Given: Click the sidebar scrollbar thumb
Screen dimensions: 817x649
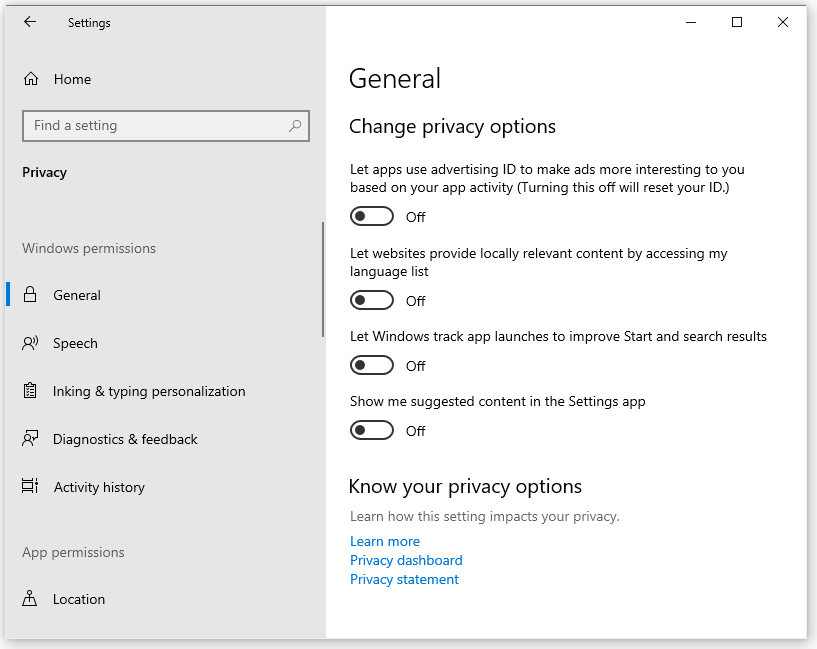Looking at the screenshot, I should tap(323, 280).
